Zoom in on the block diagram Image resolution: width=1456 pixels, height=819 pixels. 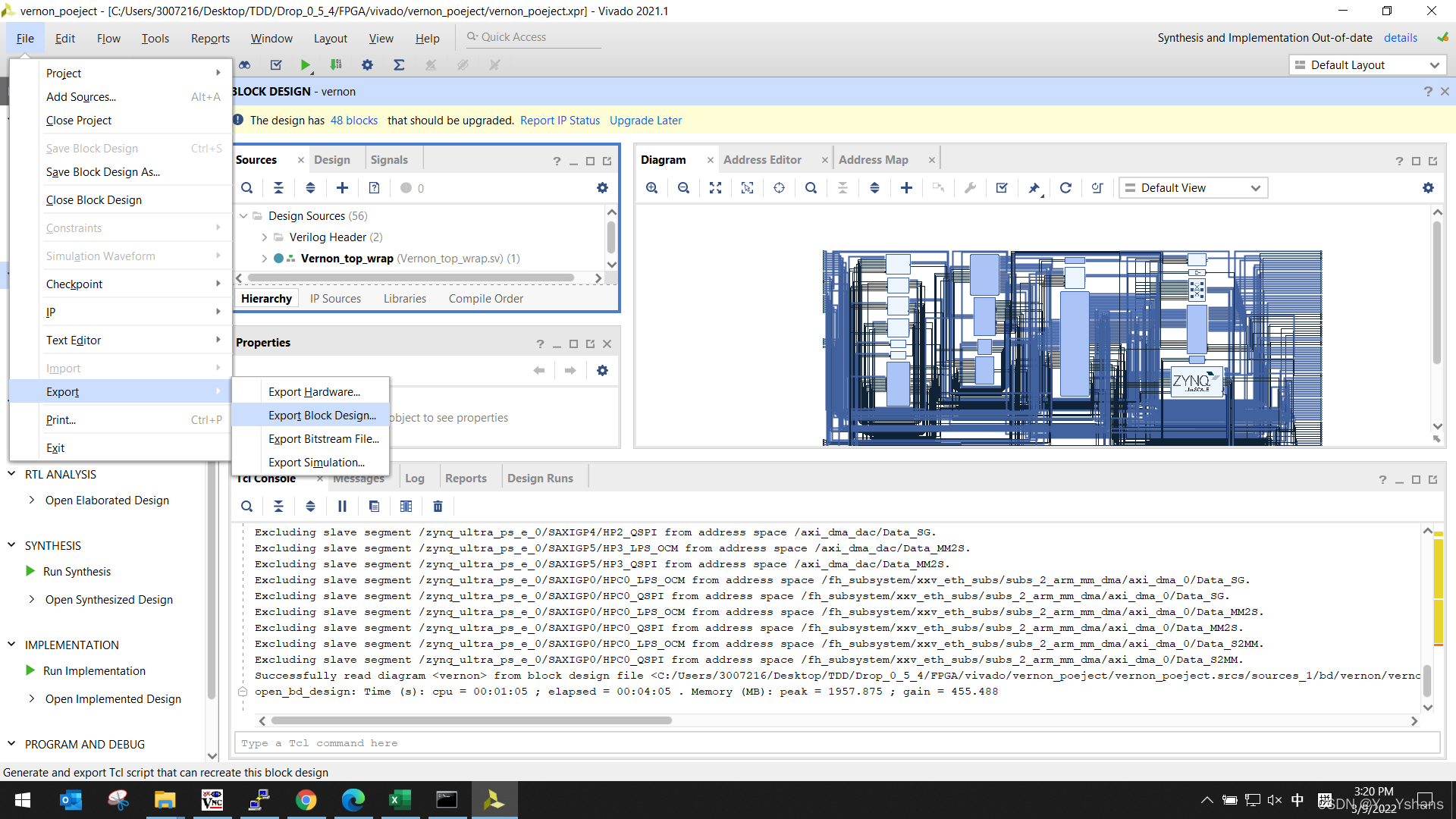pos(651,188)
